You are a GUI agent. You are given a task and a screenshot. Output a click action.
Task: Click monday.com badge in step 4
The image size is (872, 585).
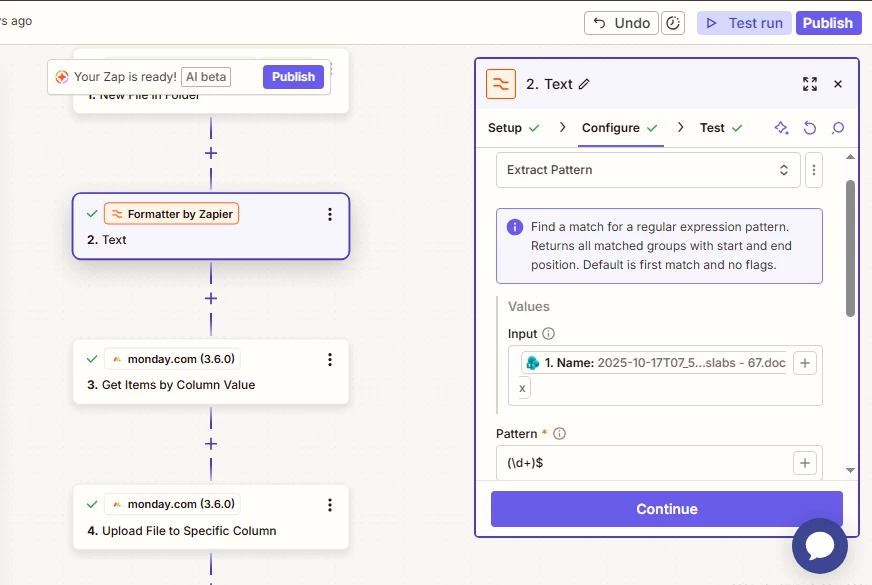(x=172, y=504)
